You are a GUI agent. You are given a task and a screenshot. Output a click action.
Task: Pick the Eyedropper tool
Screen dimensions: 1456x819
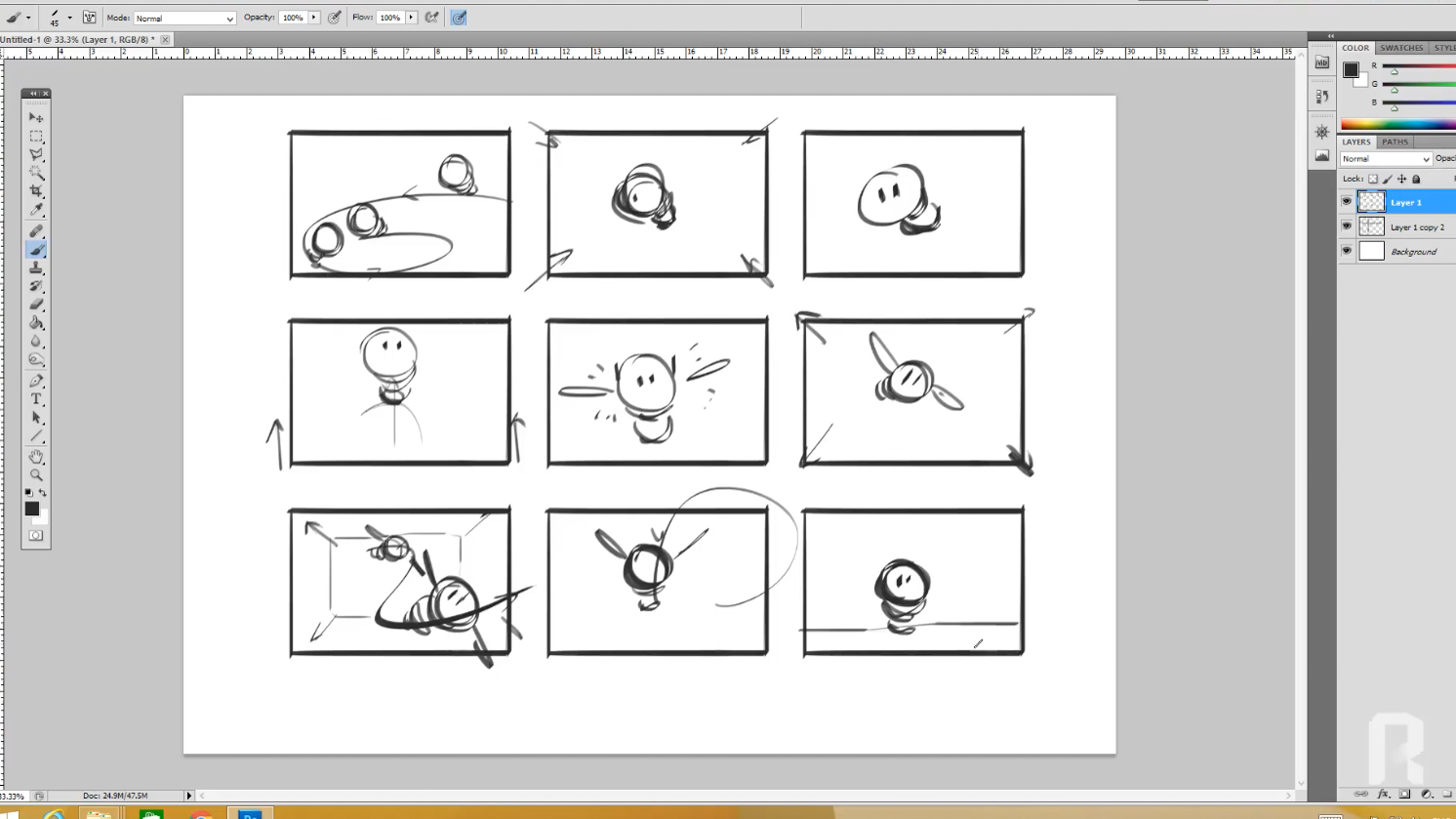36,210
